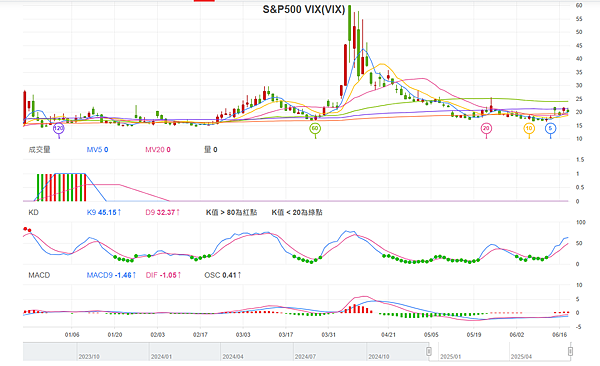Click the 量 0 volume value

point(210,150)
